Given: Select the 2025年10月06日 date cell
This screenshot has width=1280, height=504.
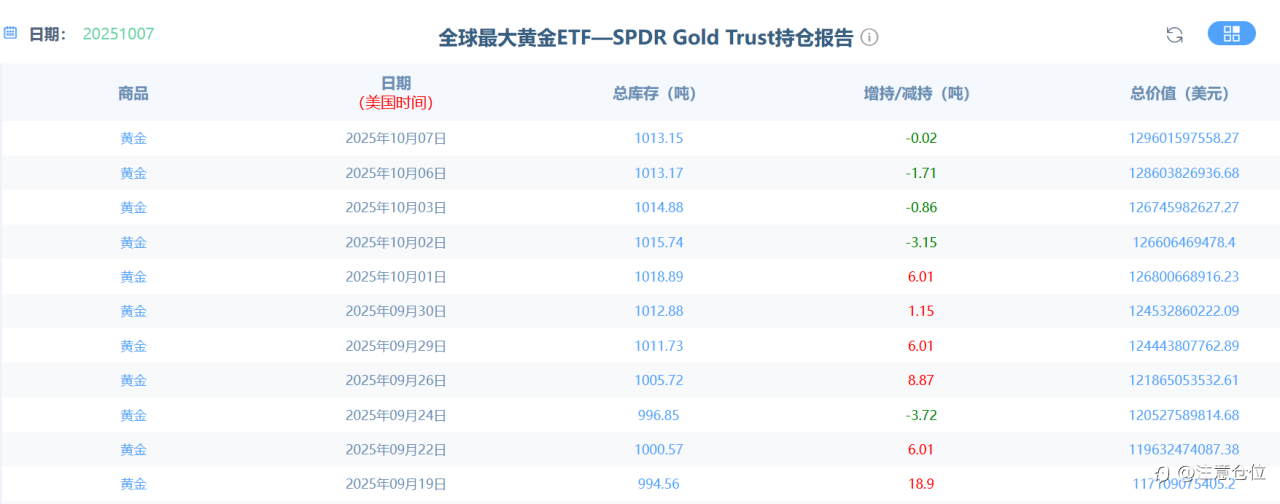Looking at the screenshot, I should pyautogui.click(x=396, y=173).
